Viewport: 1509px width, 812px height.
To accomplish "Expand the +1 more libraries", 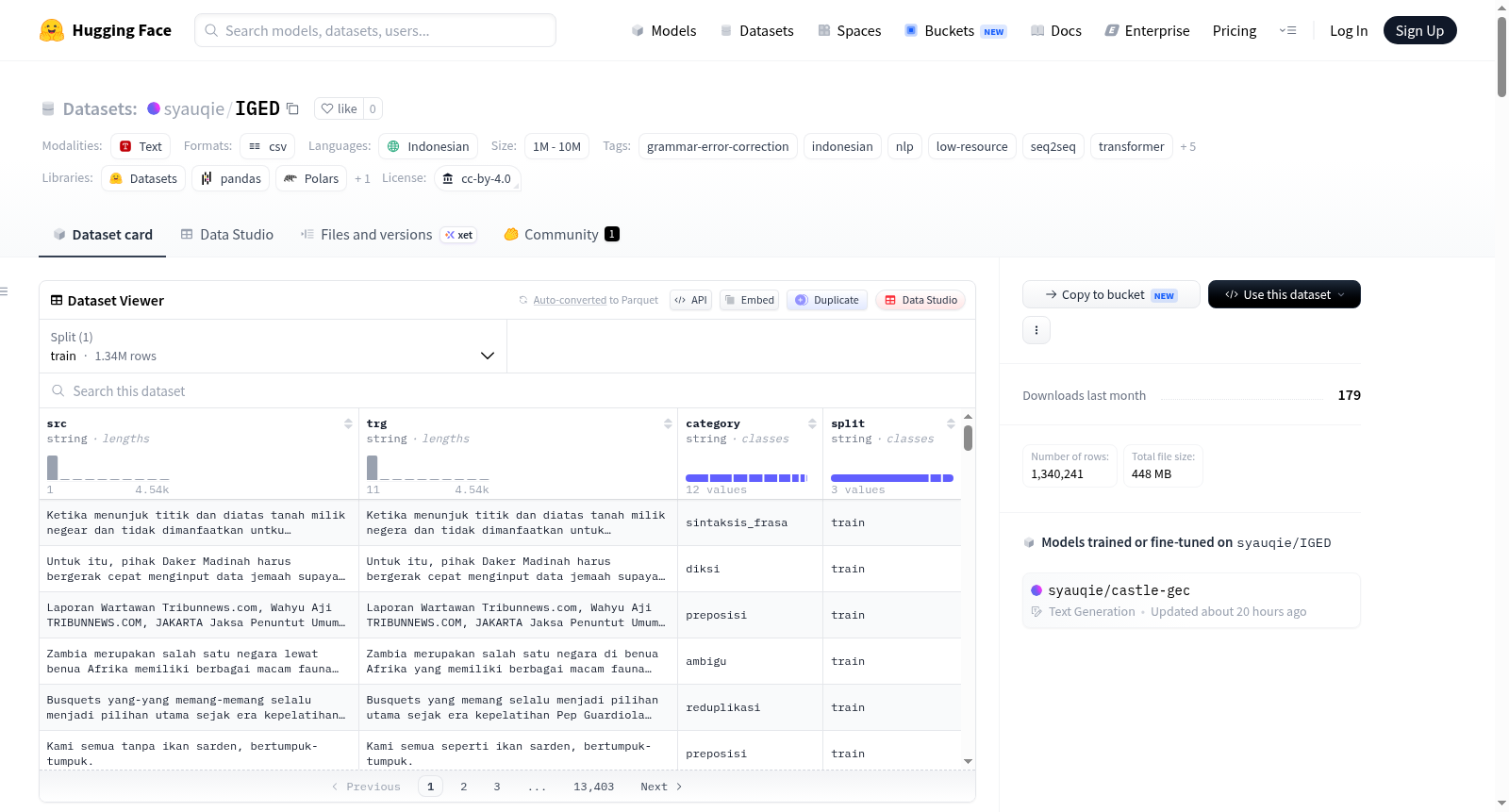I will [362, 179].
